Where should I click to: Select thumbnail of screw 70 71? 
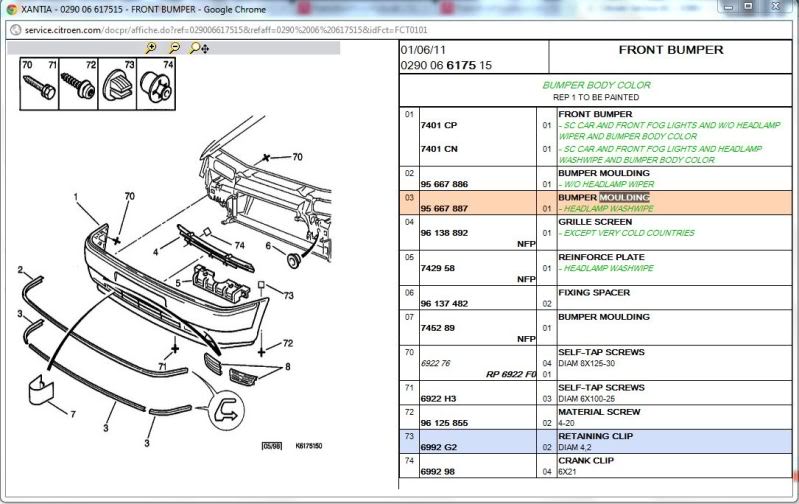39,84
